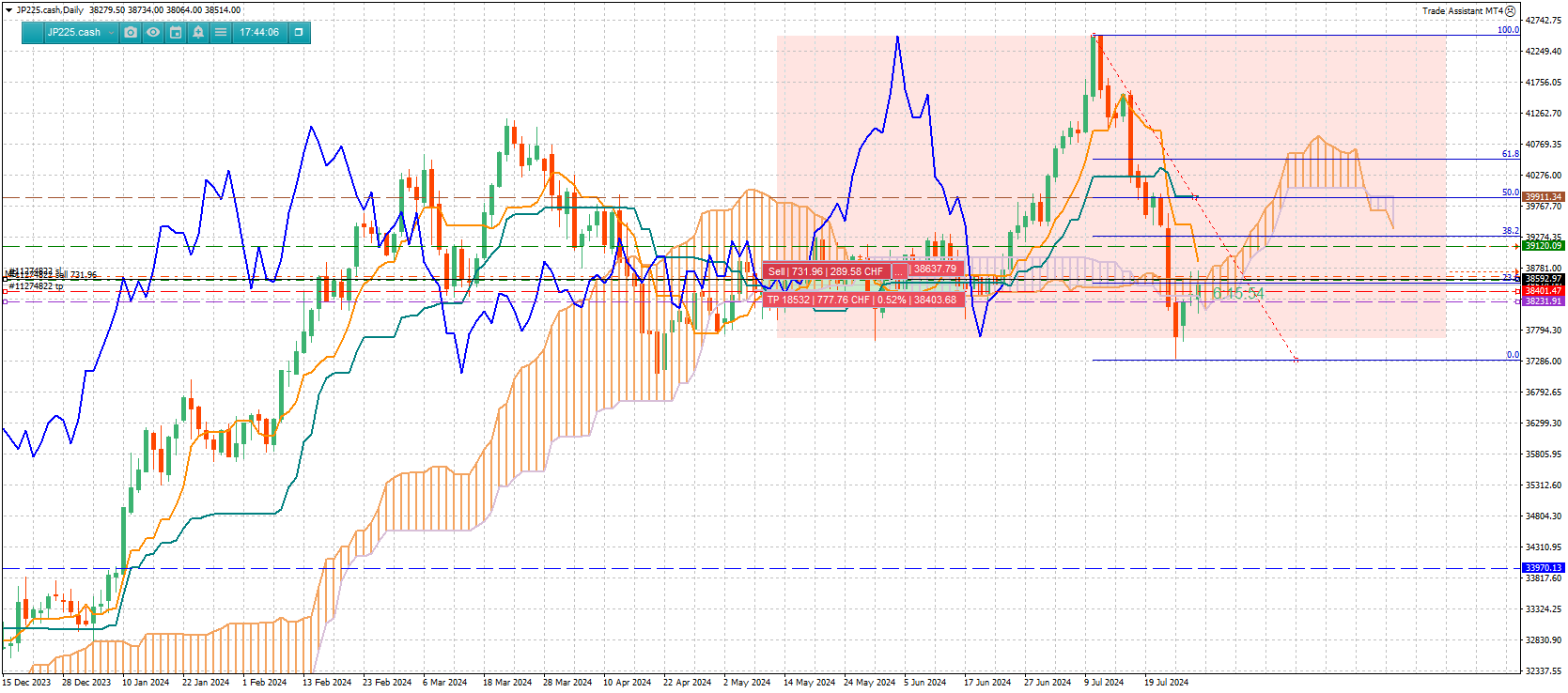Click the #11274822 tp order line label

point(37,286)
